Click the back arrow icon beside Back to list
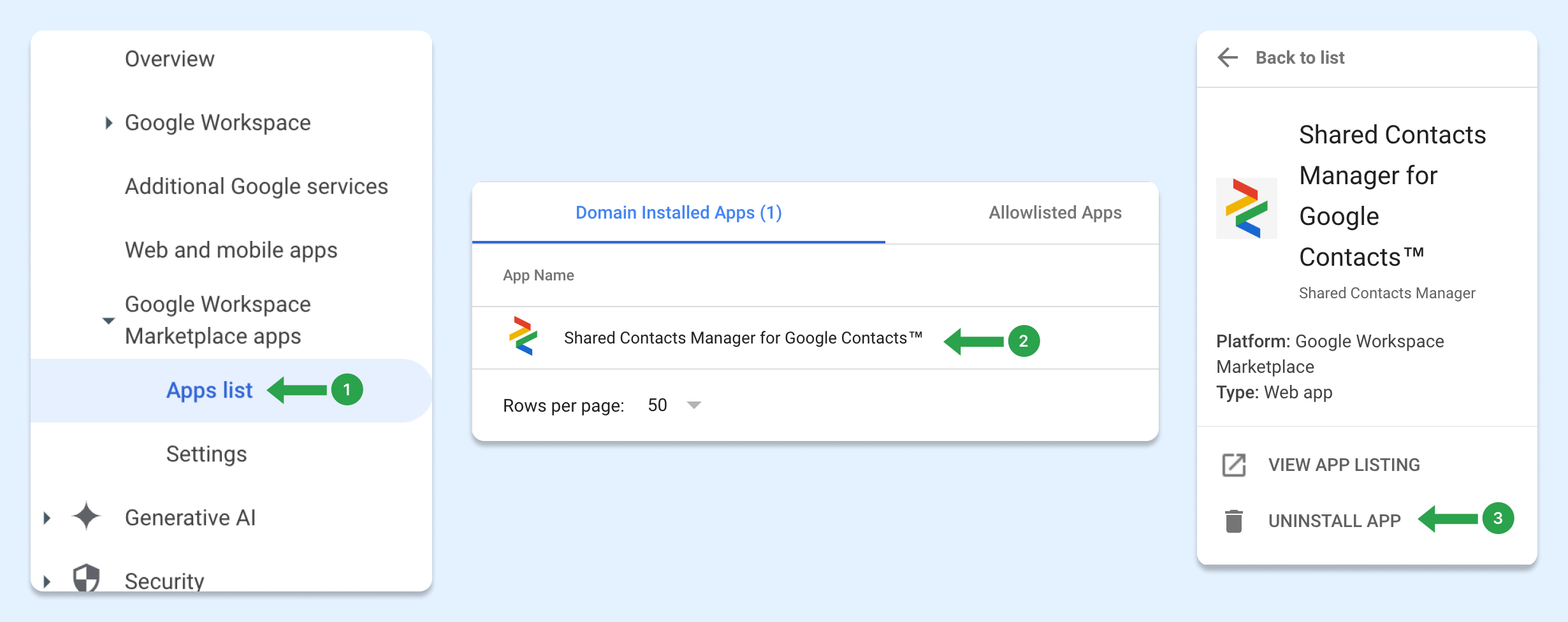The height and width of the screenshot is (622, 1568). [1228, 57]
